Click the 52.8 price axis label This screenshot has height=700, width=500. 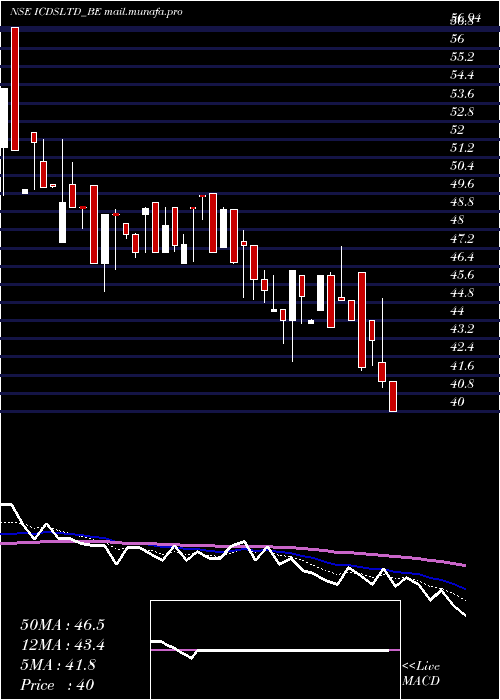click(x=462, y=111)
